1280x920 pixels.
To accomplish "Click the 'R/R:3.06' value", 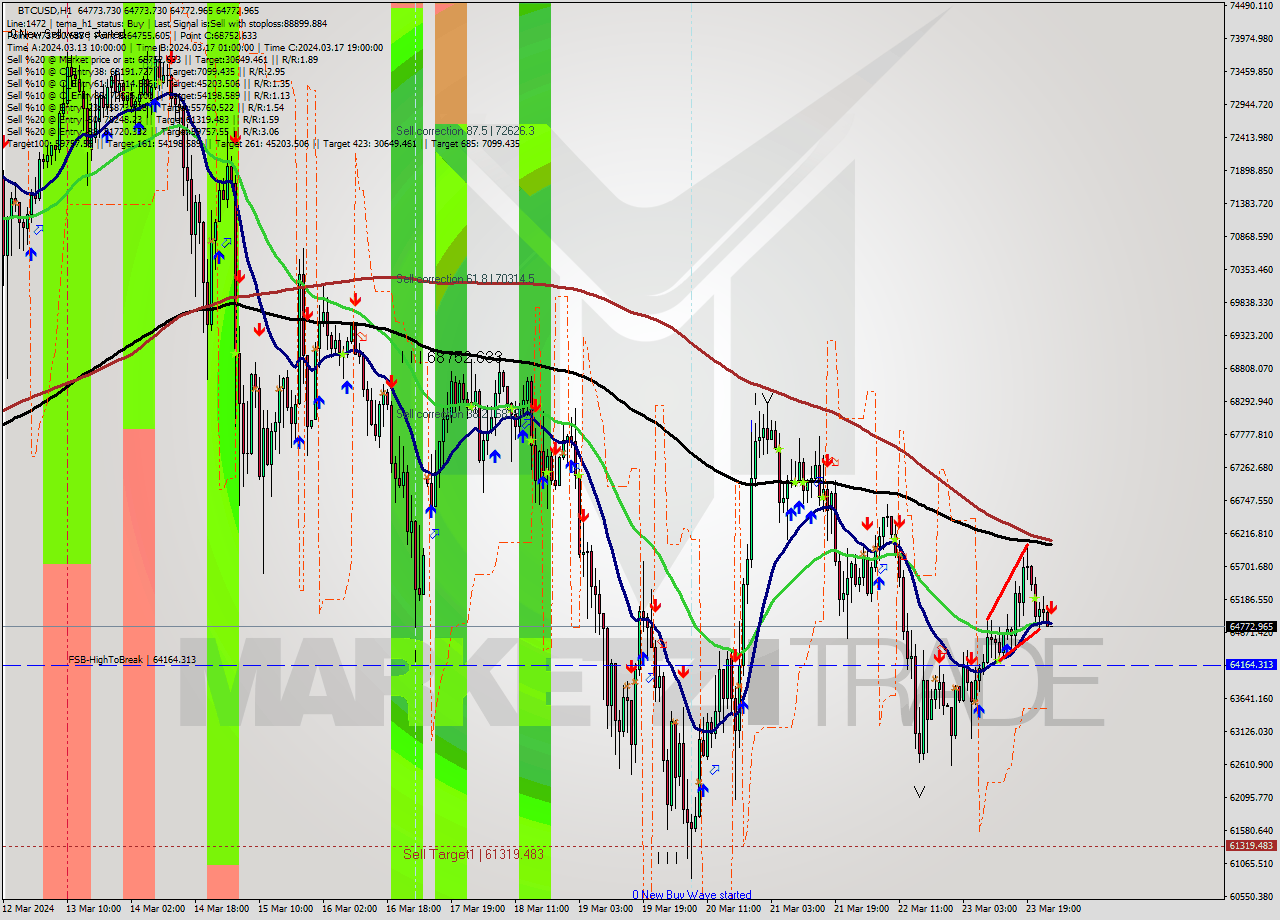I will [261, 131].
